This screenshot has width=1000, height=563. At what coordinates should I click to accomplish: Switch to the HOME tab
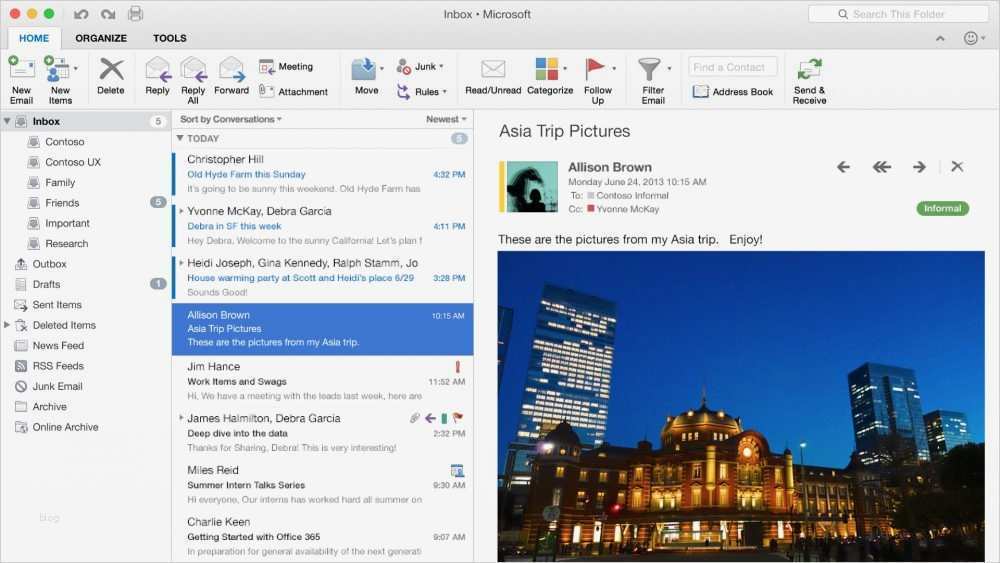point(34,38)
